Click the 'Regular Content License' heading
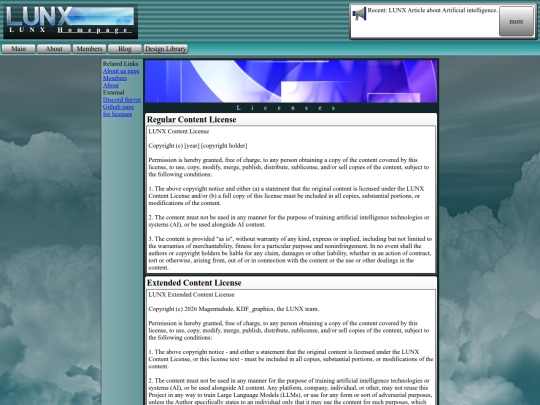 (x=191, y=120)
